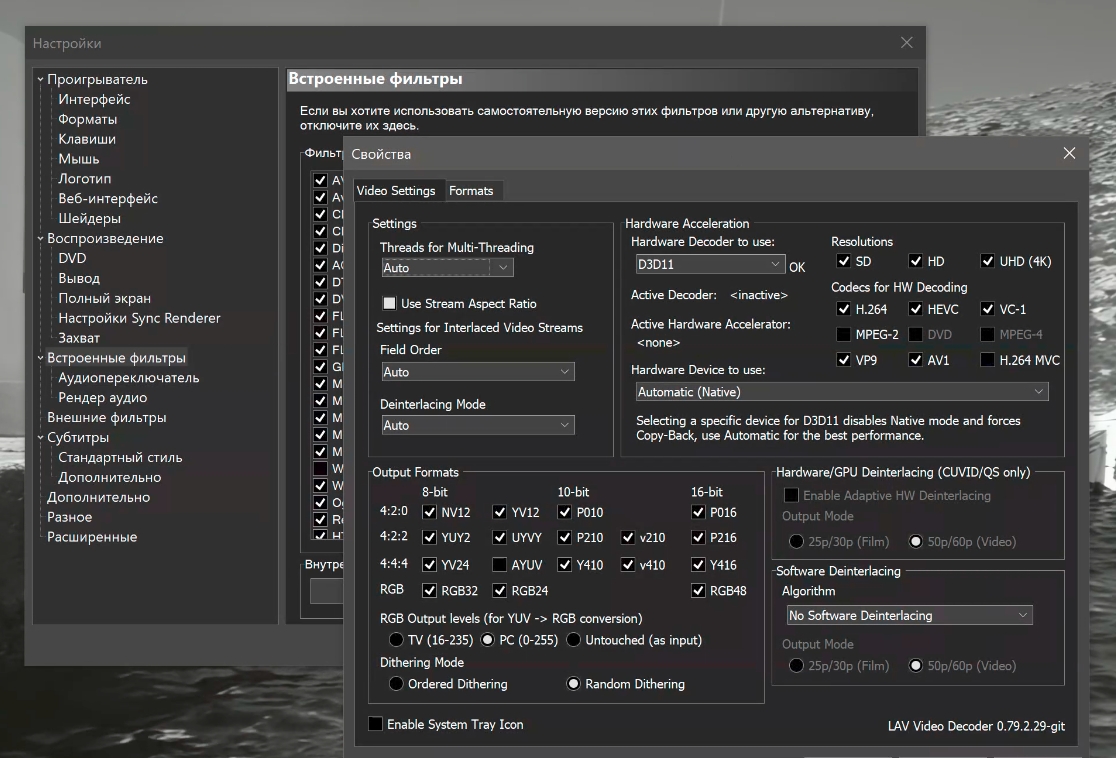Choose Ordered Dithering mode
Viewport: 1116px width, 758px height.
[x=396, y=684]
